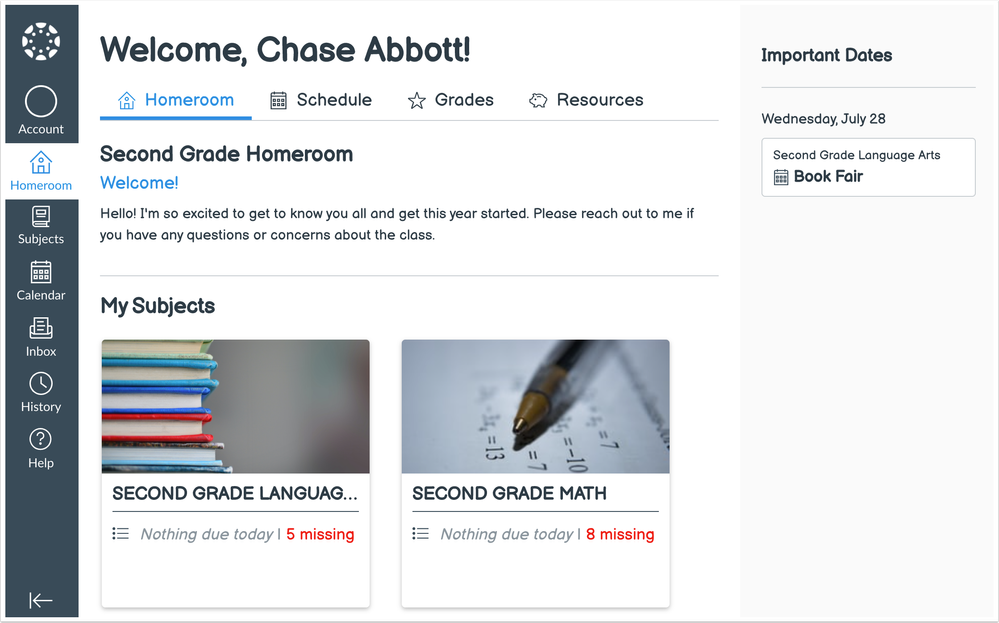View 8 missing Math items
999x623 pixels.
(x=620, y=534)
